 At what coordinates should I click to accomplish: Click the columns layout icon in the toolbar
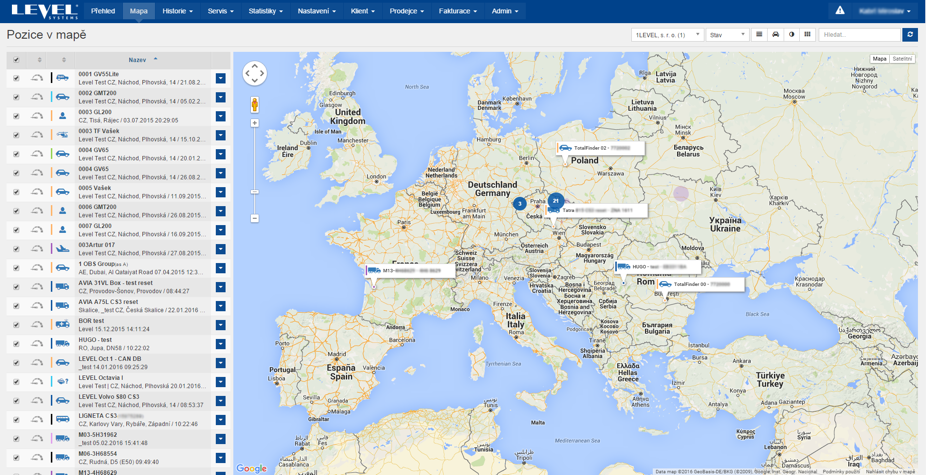(x=807, y=35)
